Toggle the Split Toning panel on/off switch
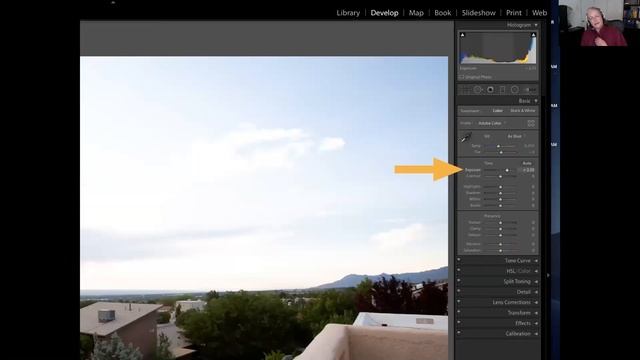The width and height of the screenshot is (640, 360). [x=459, y=281]
